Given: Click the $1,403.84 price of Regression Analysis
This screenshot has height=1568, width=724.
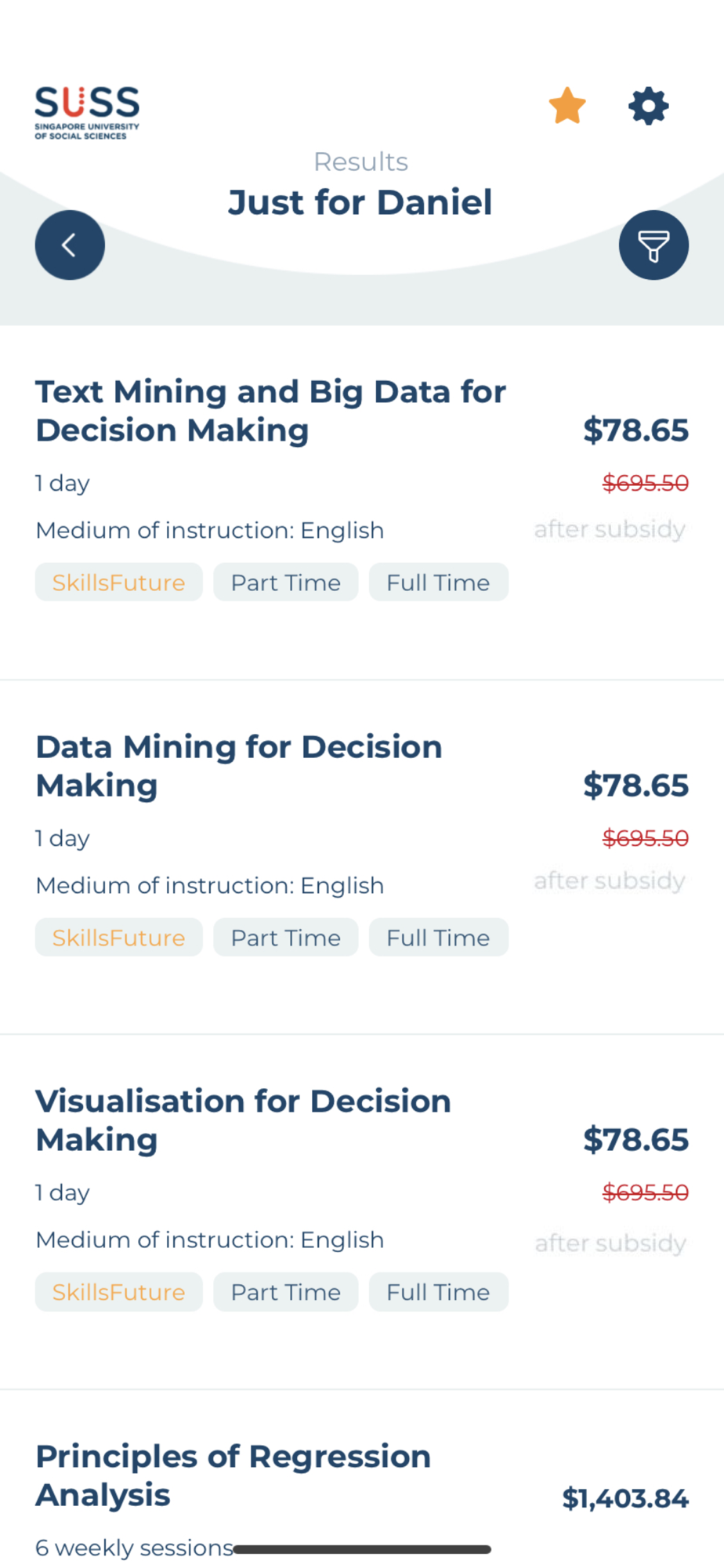Looking at the screenshot, I should point(625,1498).
